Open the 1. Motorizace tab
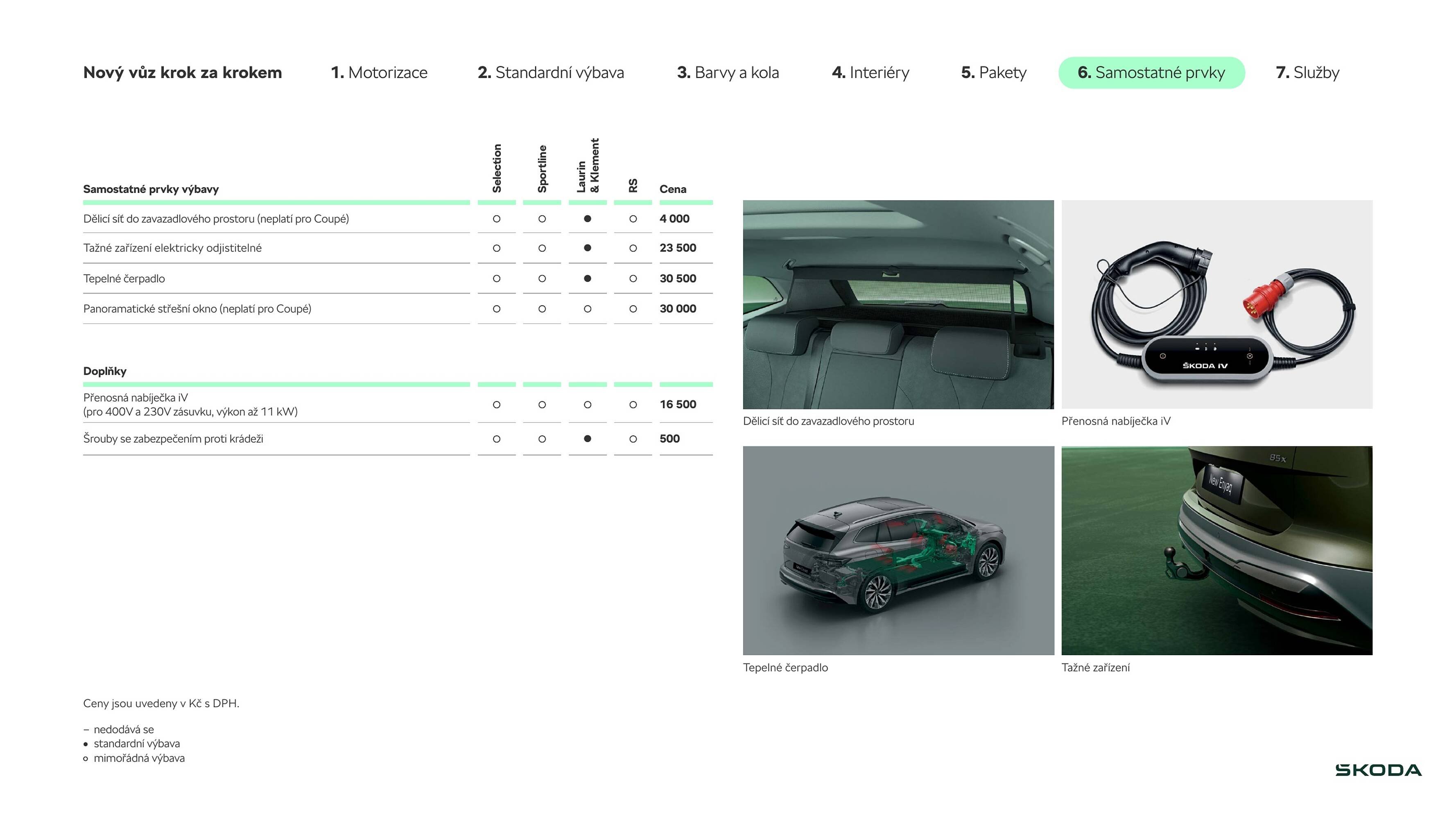This screenshot has height=819, width=1456. pos(379,72)
